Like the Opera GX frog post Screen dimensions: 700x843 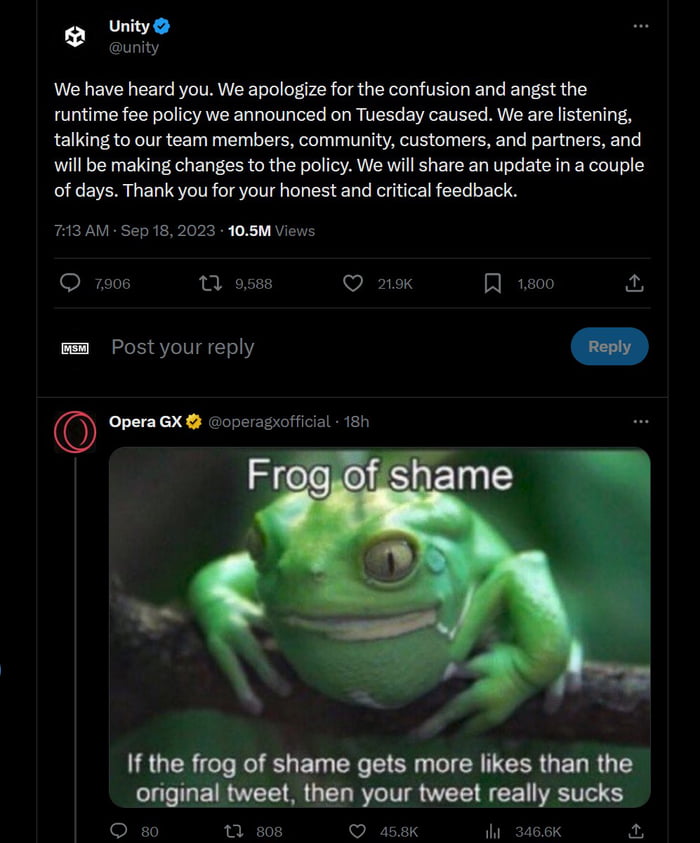click(x=356, y=831)
